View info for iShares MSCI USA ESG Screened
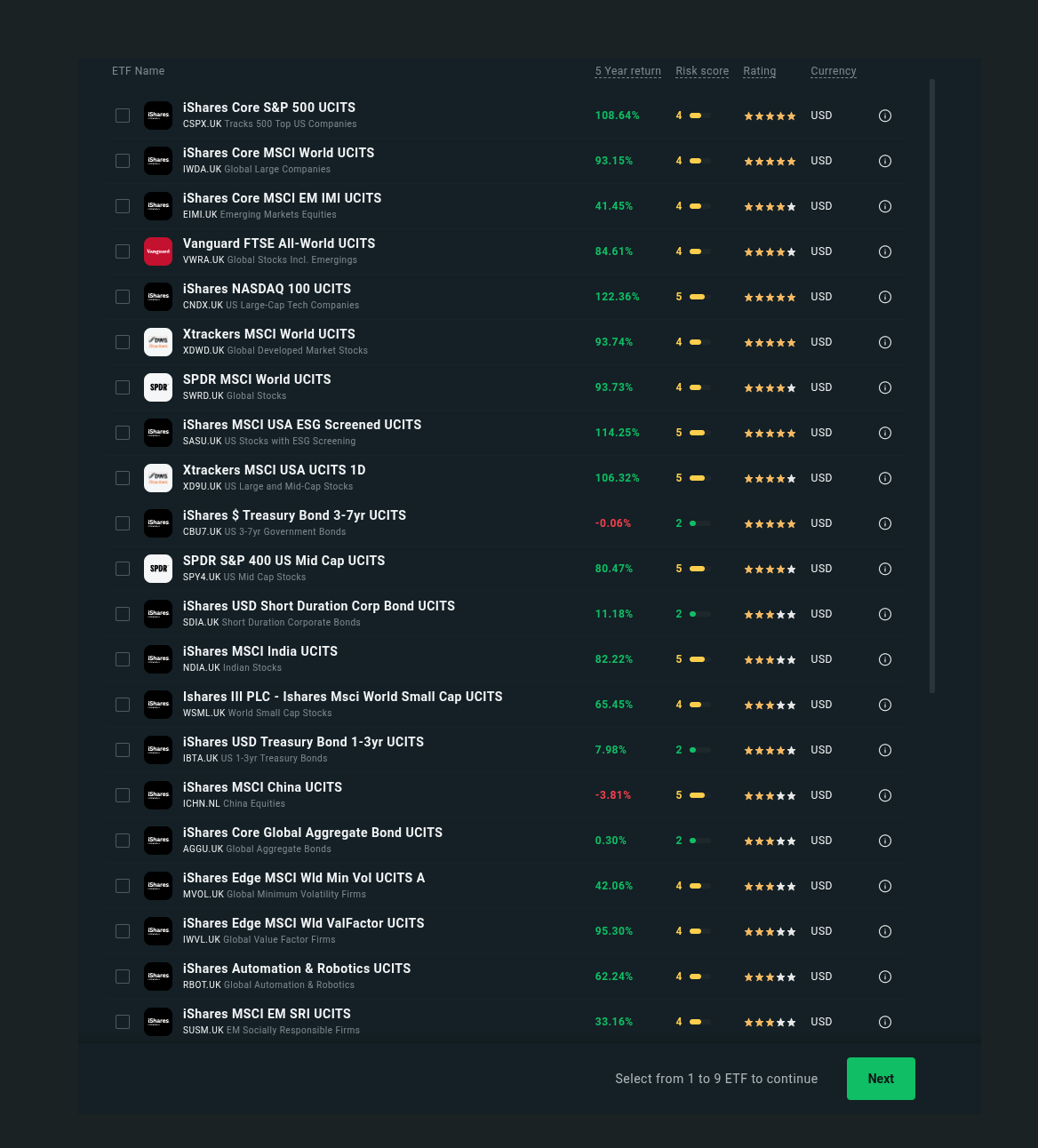 tap(885, 433)
